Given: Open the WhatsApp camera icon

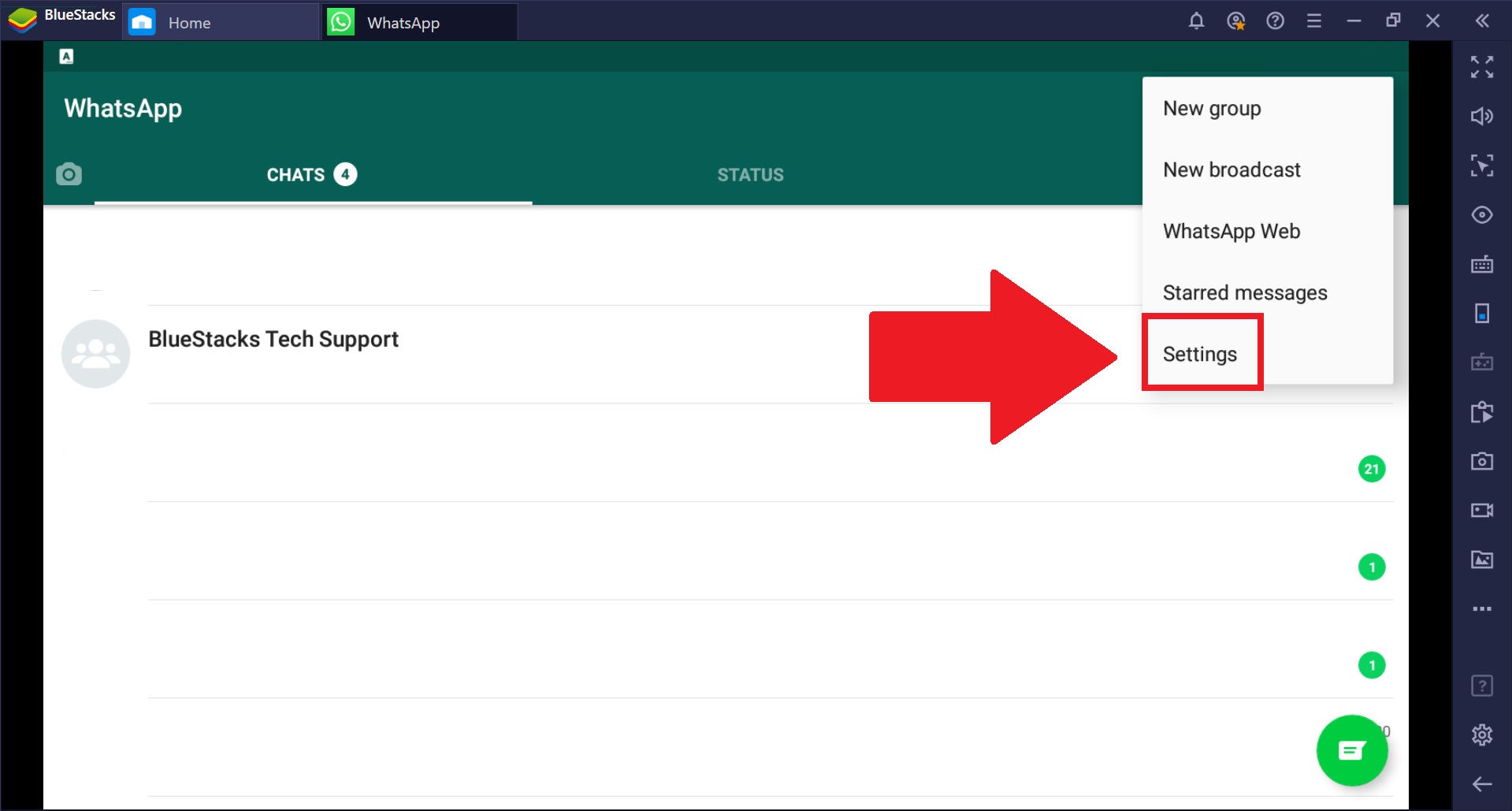Looking at the screenshot, I should pyautogui.click(x=69, y=174).
